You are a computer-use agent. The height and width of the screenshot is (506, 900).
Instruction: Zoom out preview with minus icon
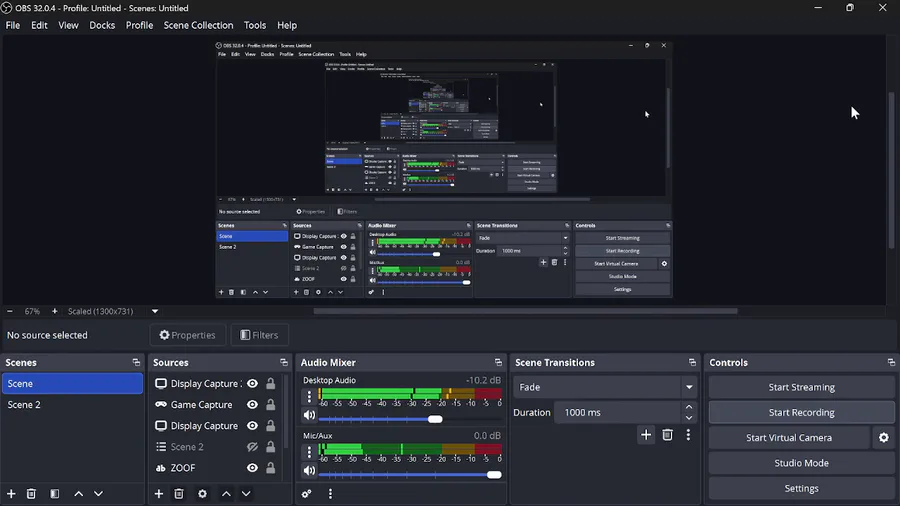pos(10,311)
